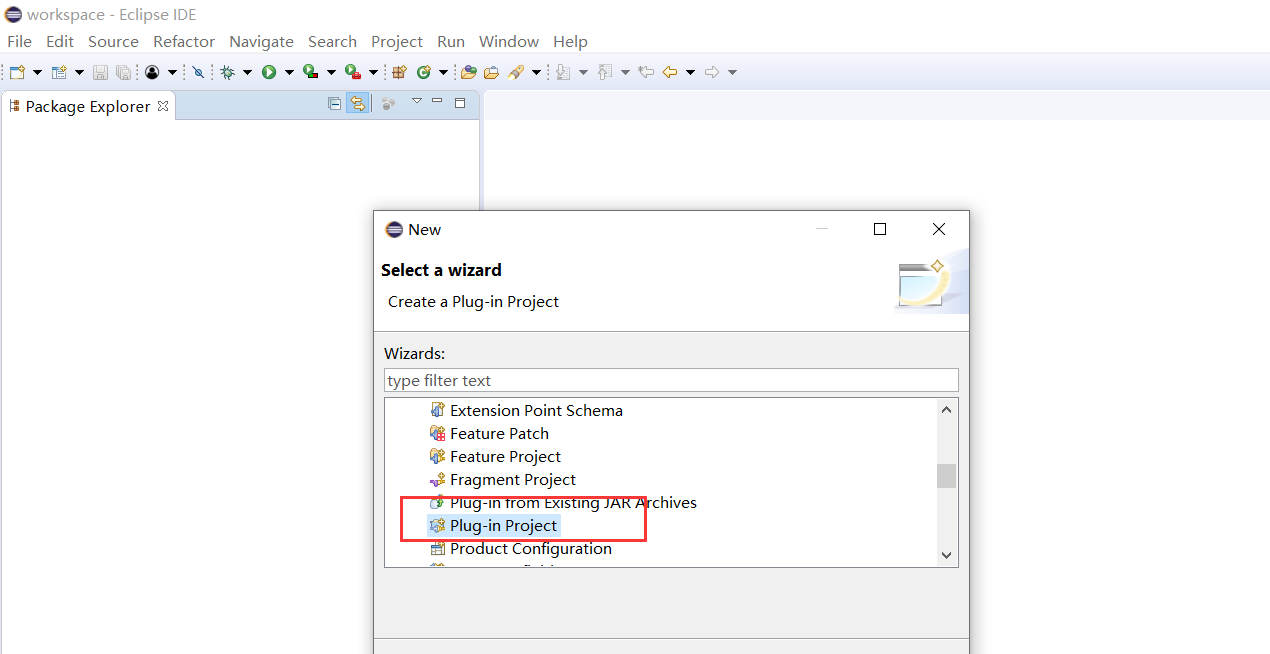Click the Search flashlight toolbar icon
Image resolution: width=1270 pixels, height=654 pixels.
click(516, 72)
